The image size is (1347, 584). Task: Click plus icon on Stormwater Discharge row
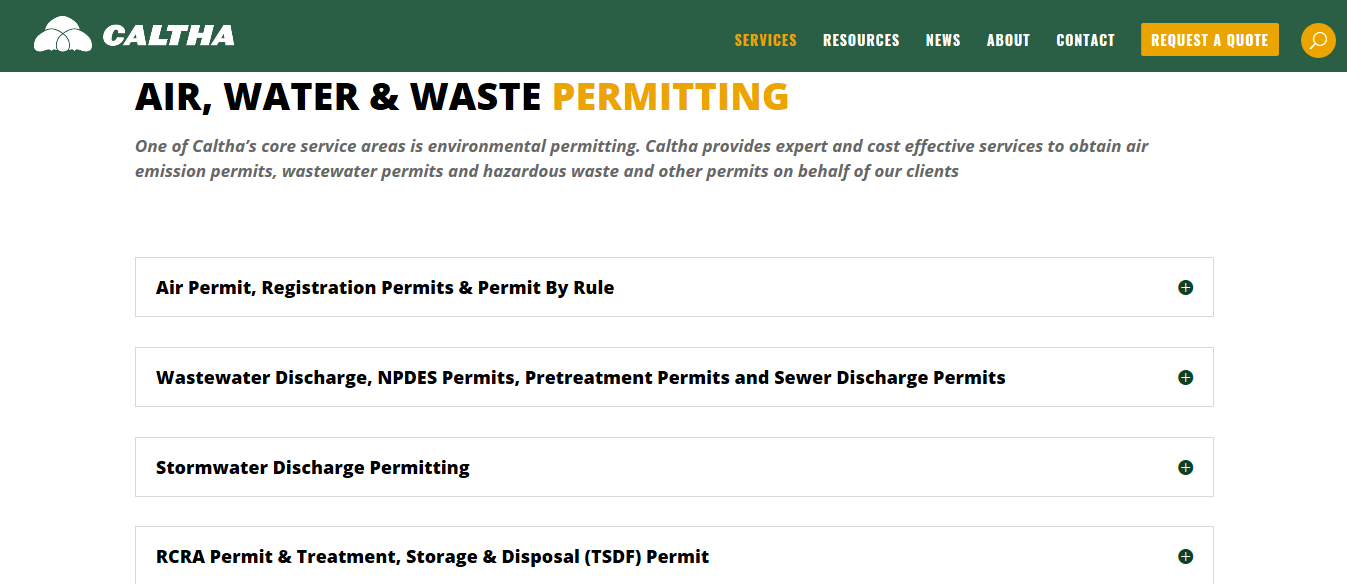[1185, 467]
